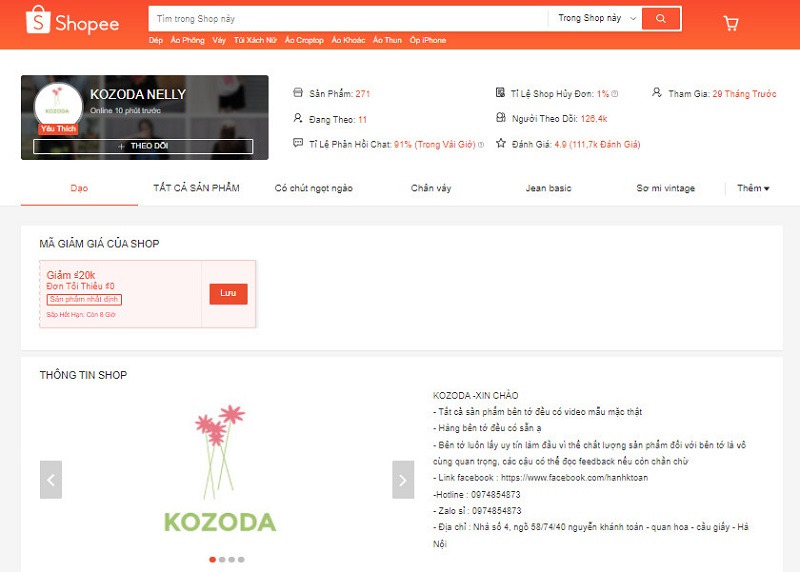Open the TẤT CẢ SẢN PHẨM tab
Screen dimensions: 800x572
(196, 188)
